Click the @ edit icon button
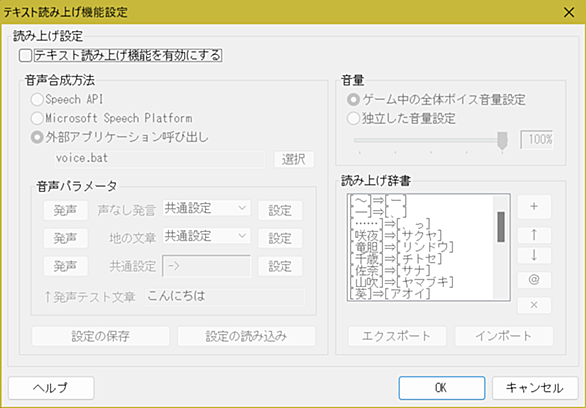Image resolution: width=586 pixels, height=408 pixels. click(x=534, y=279)
